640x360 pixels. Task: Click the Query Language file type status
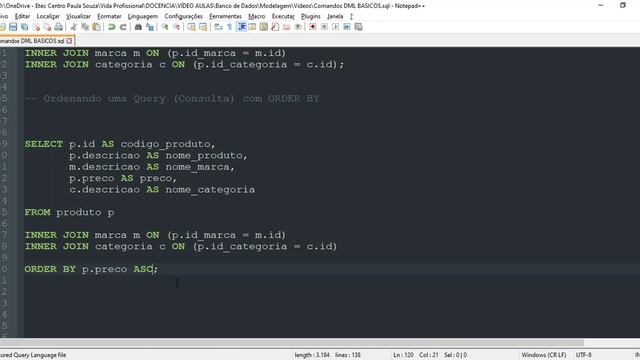(33, 355)
